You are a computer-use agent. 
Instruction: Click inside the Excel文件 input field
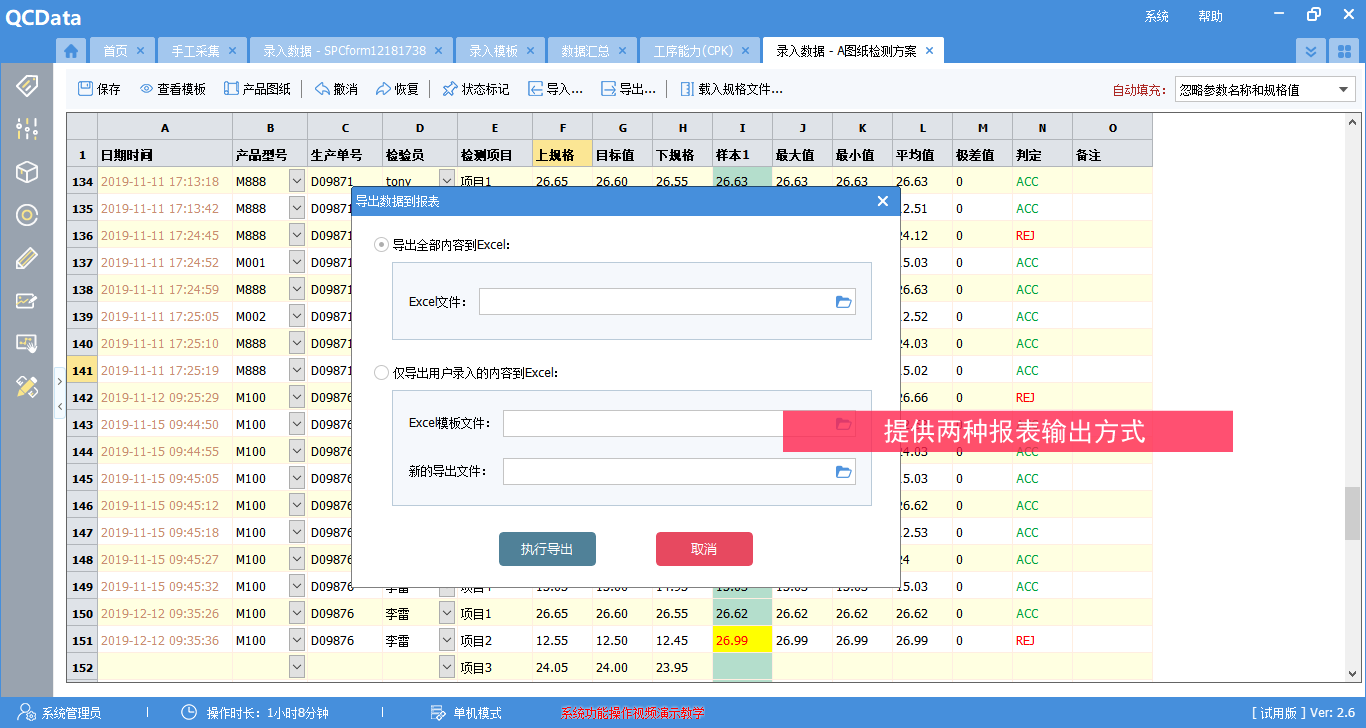[668, 301]
